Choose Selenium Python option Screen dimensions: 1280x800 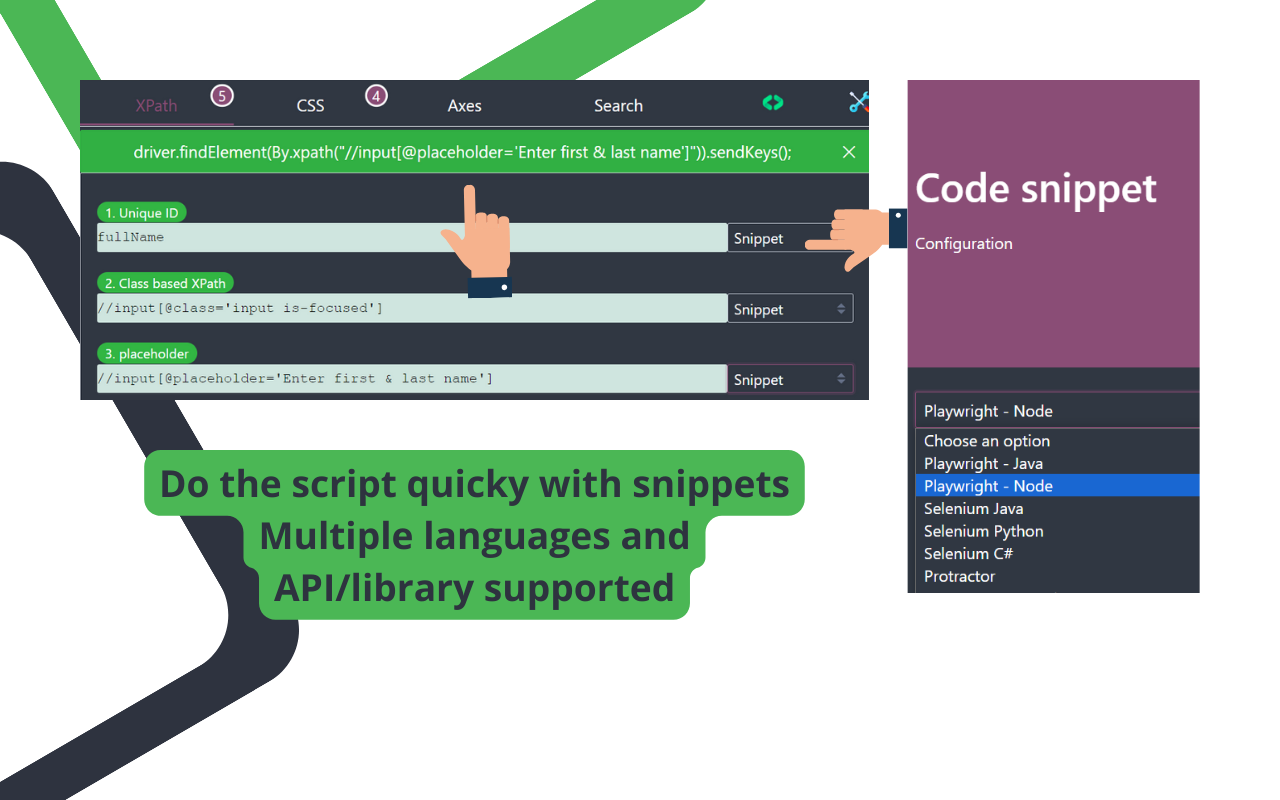tap(983, 531)
